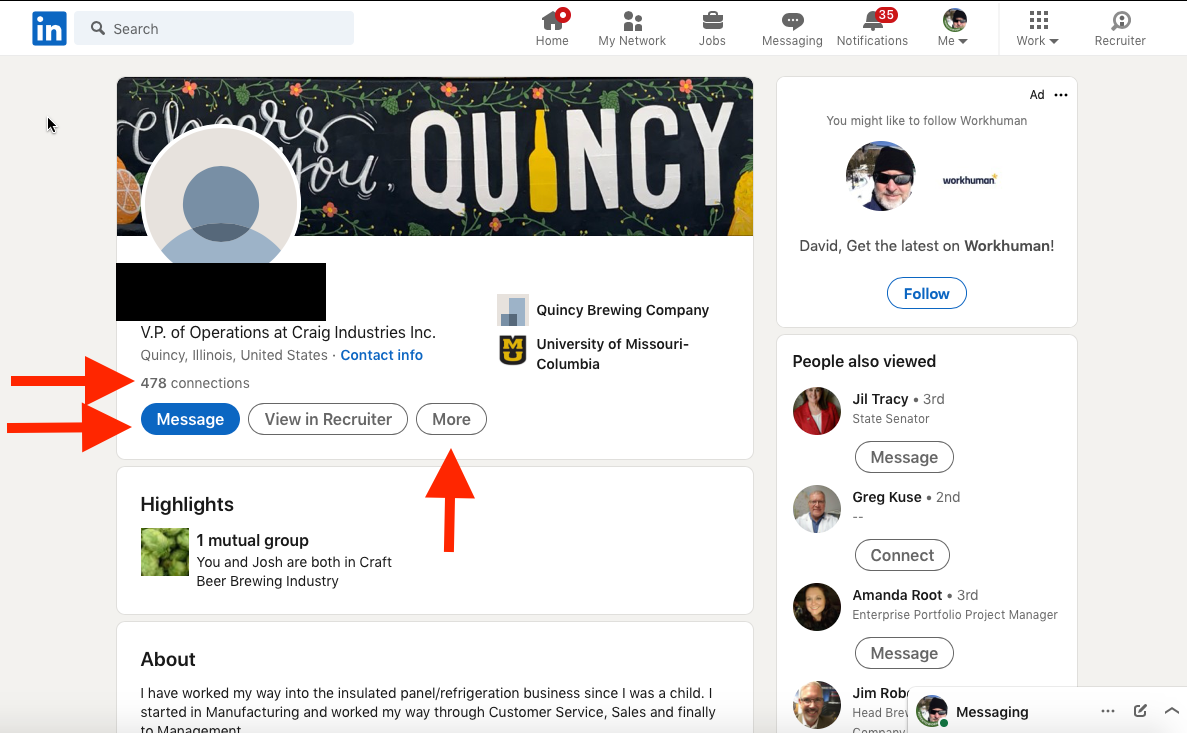Viewport: 1187px width, 733px height.
Task: Open the Recruiter icon
Action: click(1120, 29)
